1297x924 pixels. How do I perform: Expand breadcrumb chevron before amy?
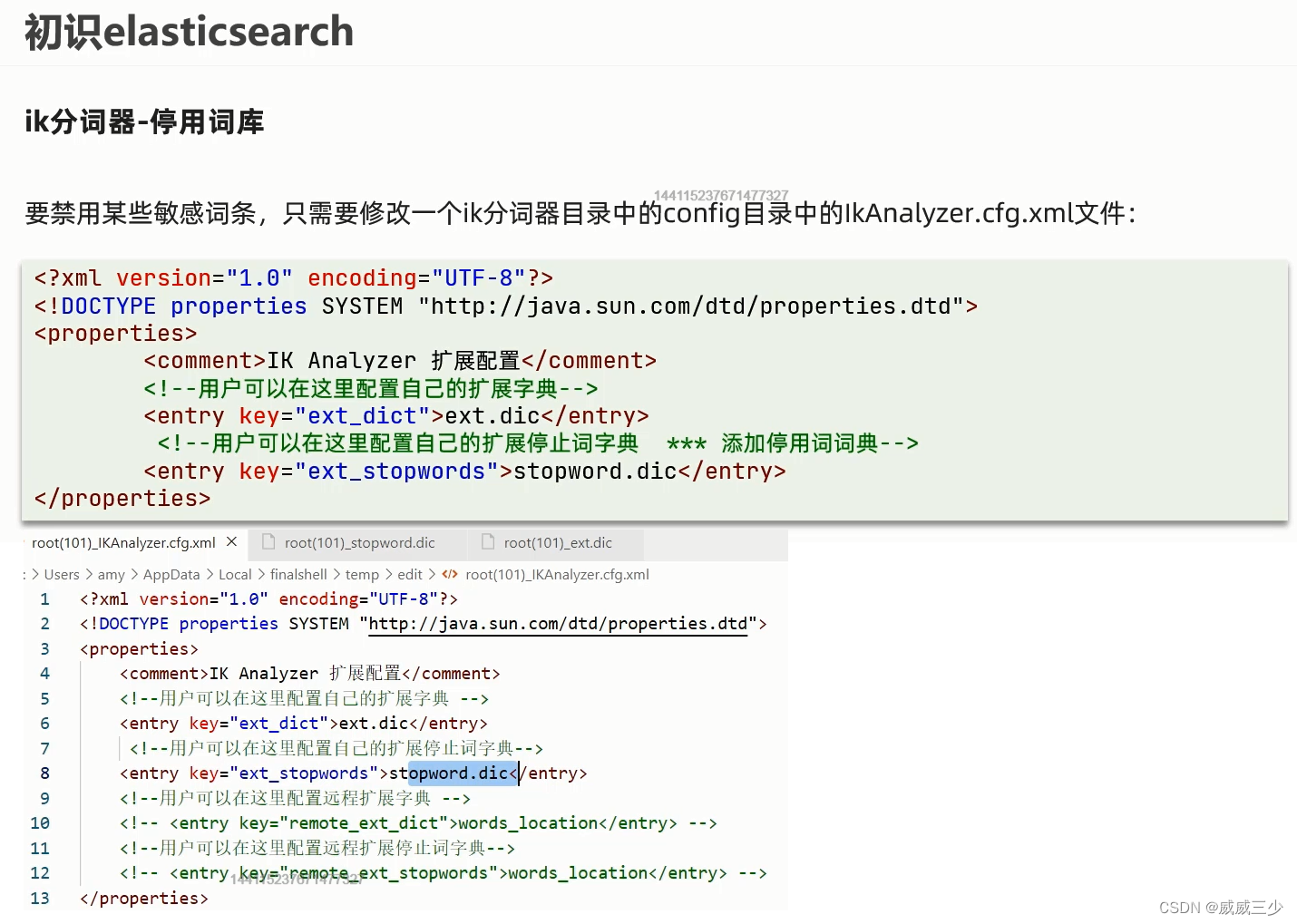click(89, 574)
